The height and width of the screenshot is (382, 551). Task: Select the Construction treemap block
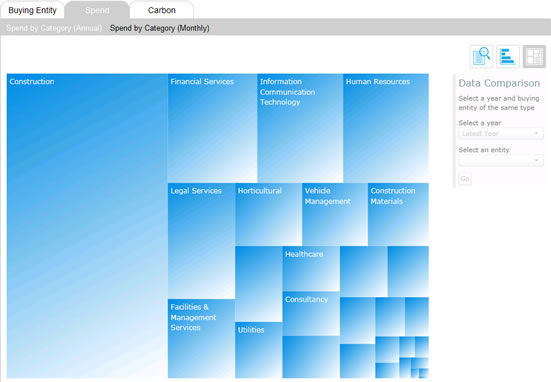87,226
